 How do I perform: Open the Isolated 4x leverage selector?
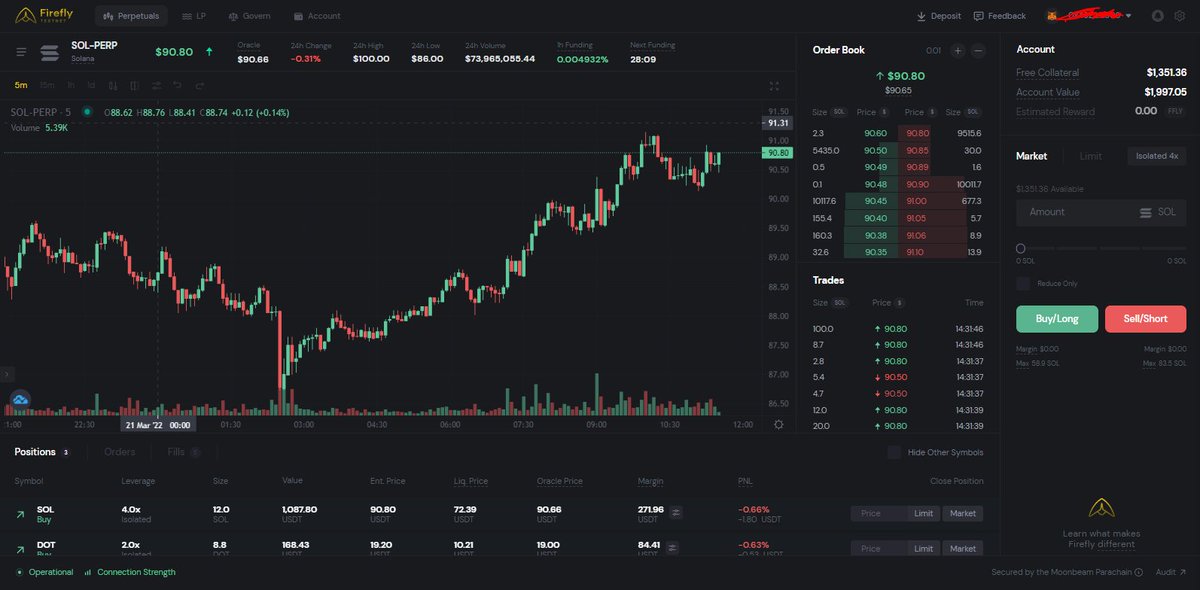(1157, 156)
